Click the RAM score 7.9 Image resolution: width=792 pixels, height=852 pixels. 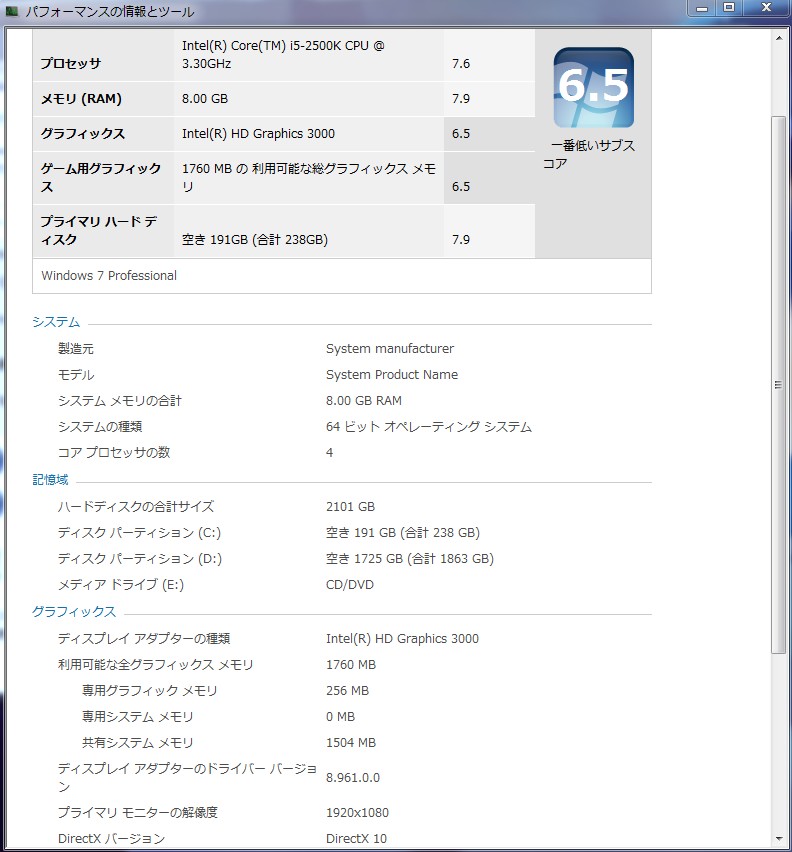coord(461,99)
